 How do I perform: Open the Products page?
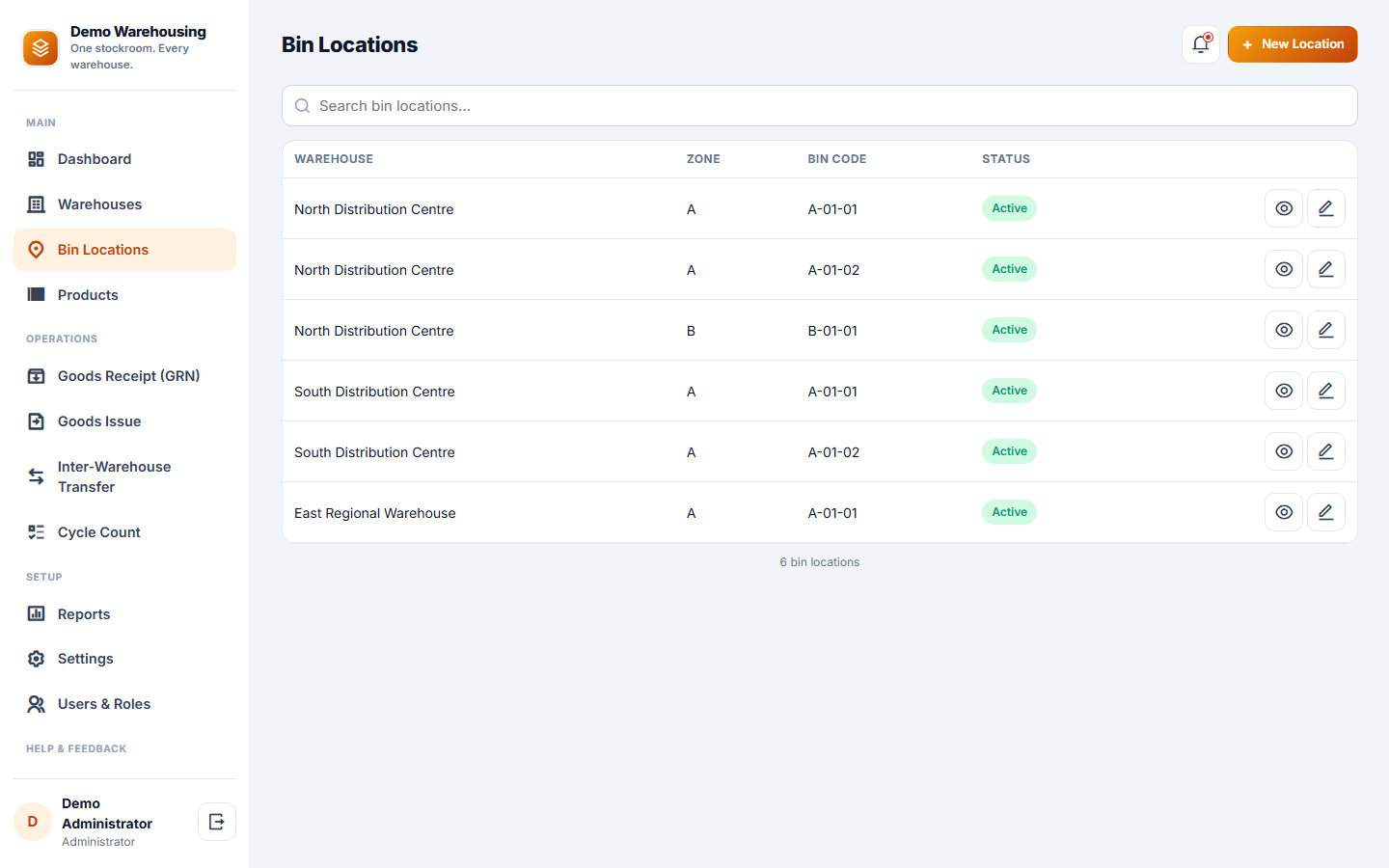(124, 295)
